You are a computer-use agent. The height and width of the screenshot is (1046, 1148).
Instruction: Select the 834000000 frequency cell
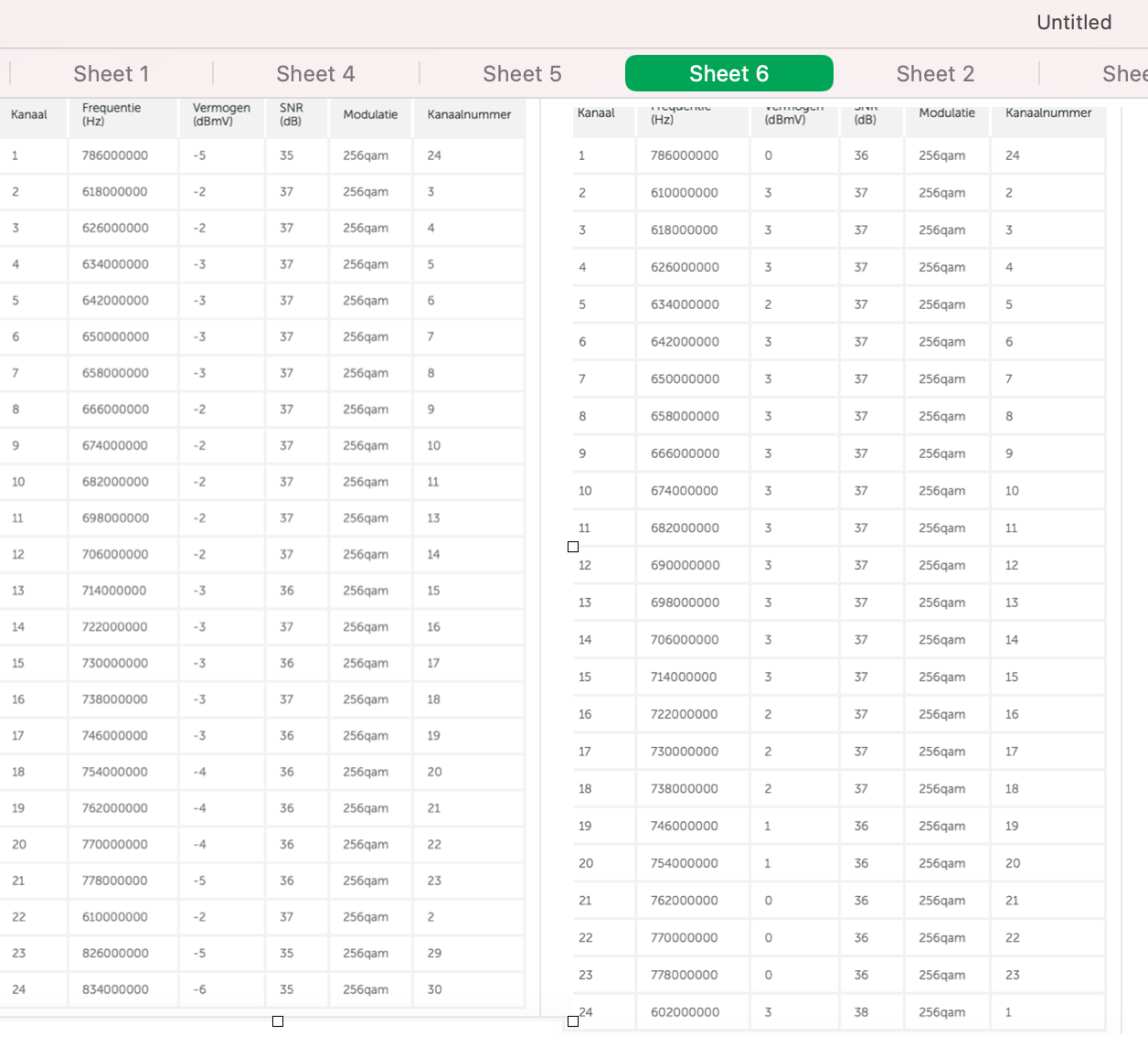point(115,989)
